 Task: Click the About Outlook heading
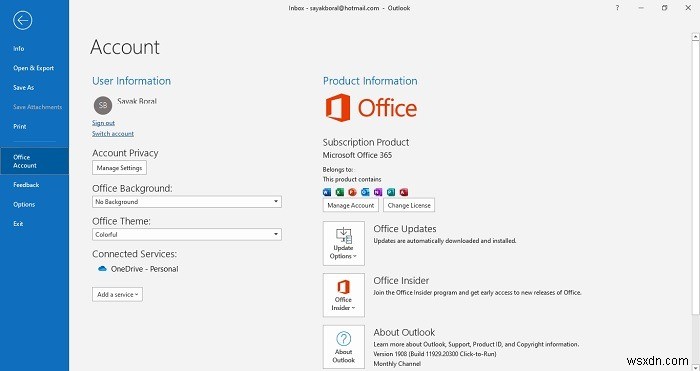[404, 332]
